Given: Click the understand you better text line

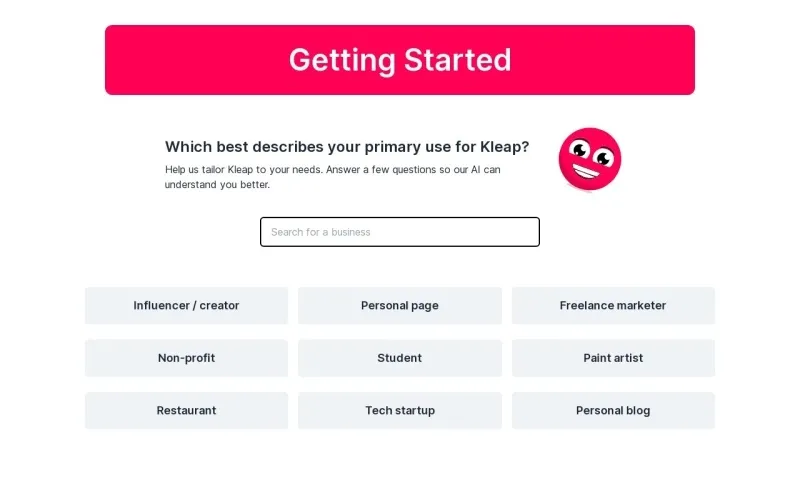Looking at the screenshot, I should click(217, 185).
